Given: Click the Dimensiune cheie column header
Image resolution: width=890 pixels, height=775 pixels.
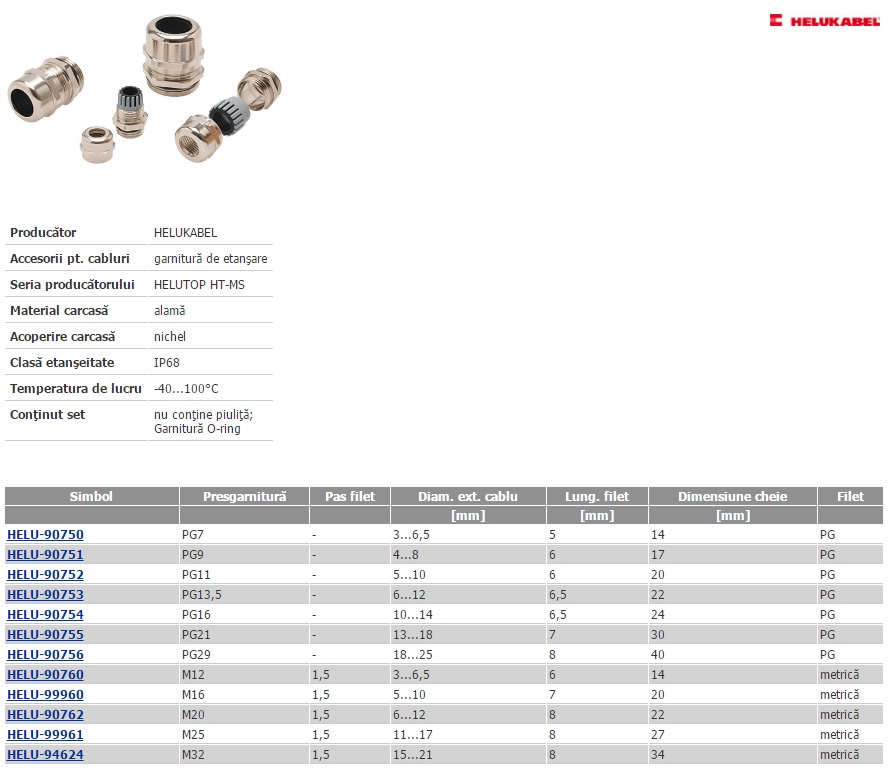Looking at the screenshot, I should click(732, 496).
